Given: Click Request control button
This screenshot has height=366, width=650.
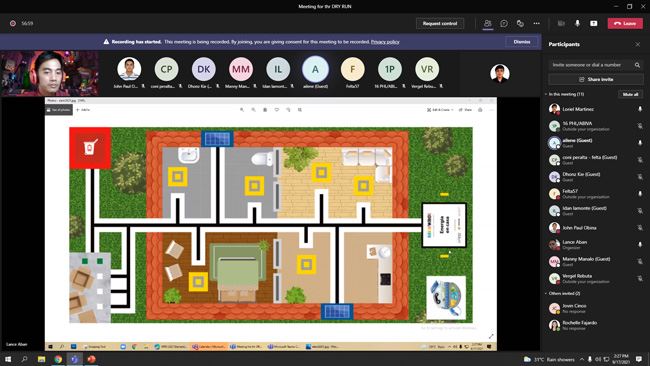Looking at the screenshot, I should click(x=440, y=24).
